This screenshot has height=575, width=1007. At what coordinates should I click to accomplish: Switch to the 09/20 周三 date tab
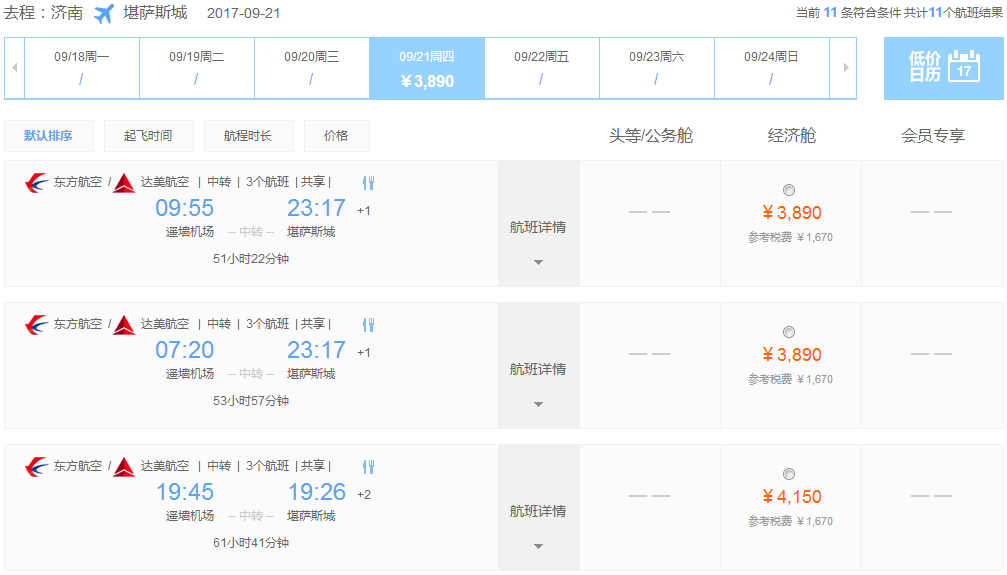click(x=311, y=68)
